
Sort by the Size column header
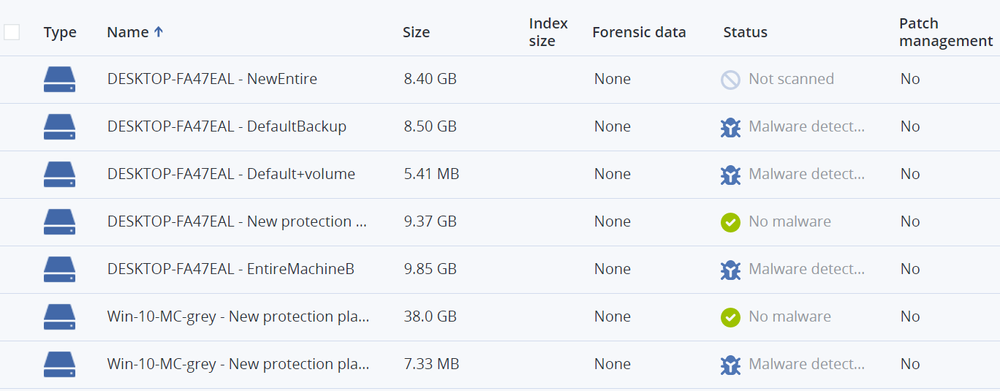coord(416,32)
